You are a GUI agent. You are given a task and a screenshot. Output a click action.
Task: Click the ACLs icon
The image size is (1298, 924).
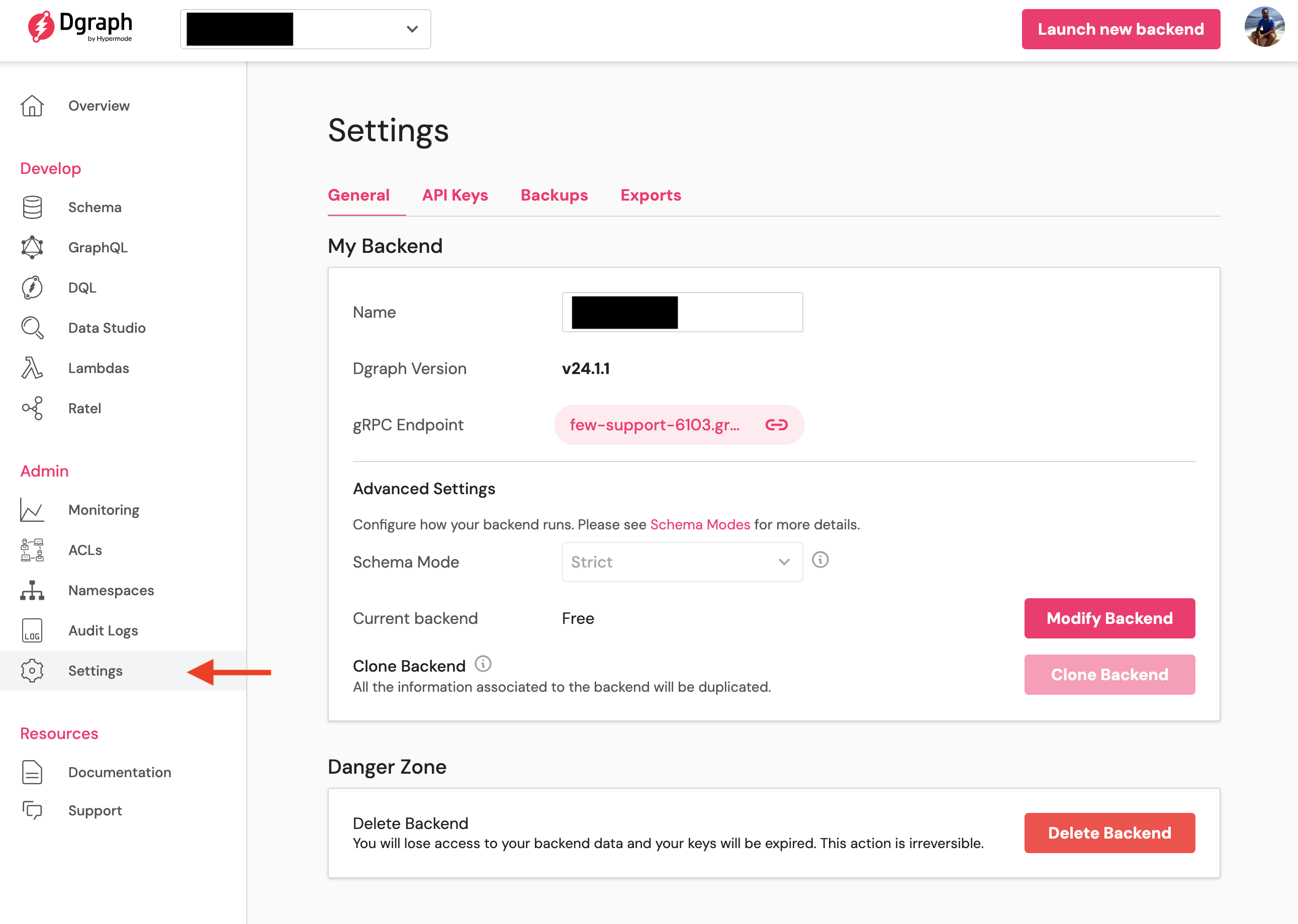pyautogui.click(x=32, y=550)
